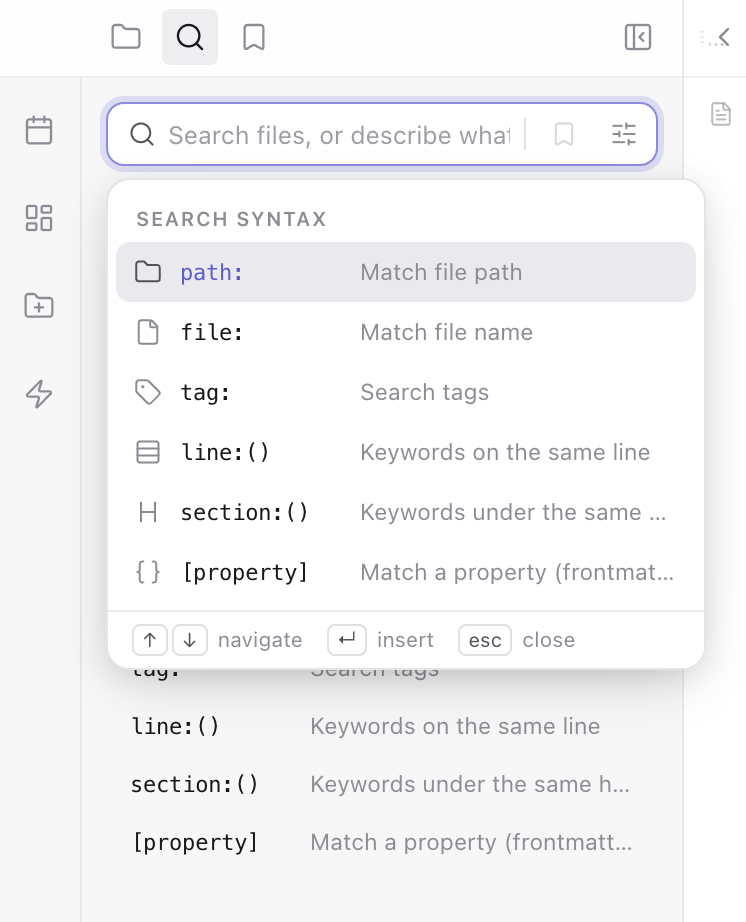The height and width of the screenshot is (922, 746).
Task: Click the folder icon beside path:
Action: point(148,272)
